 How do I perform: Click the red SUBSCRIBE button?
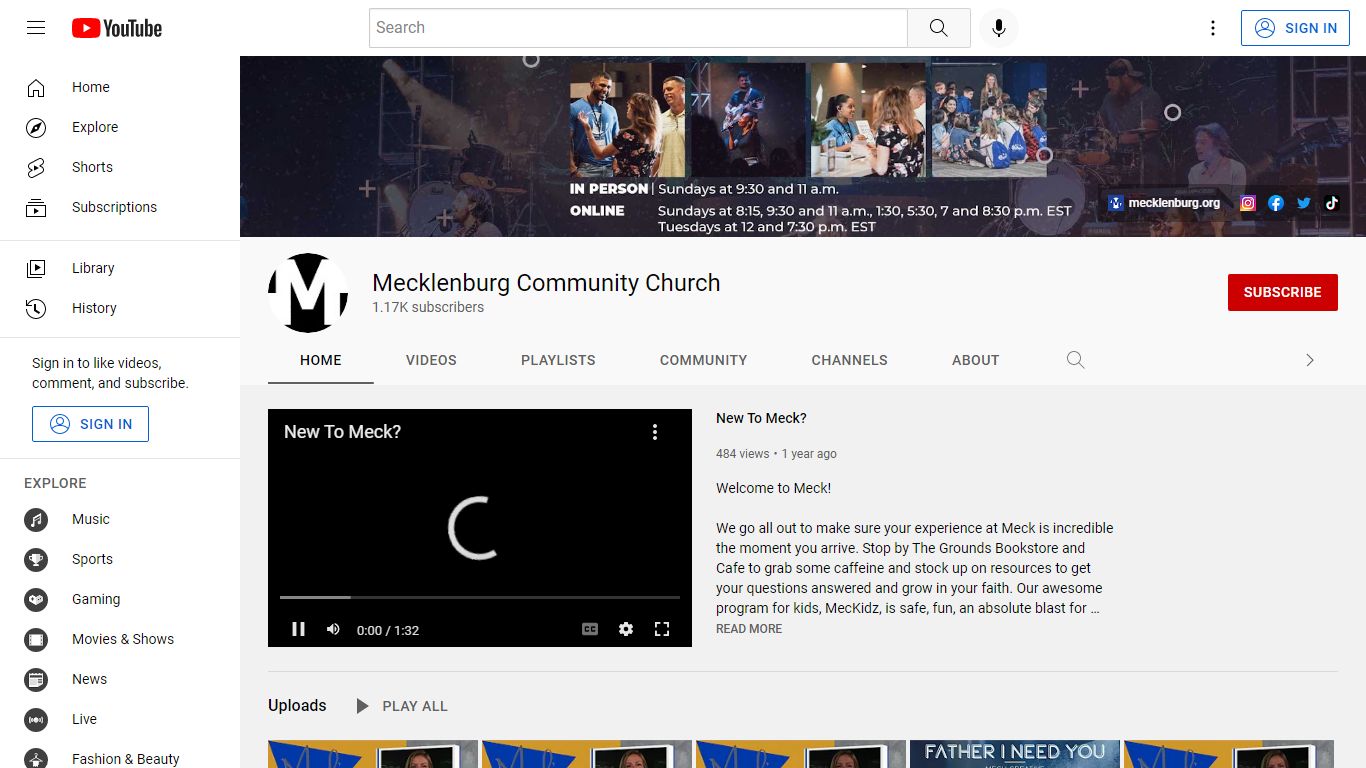[1283, 292]
